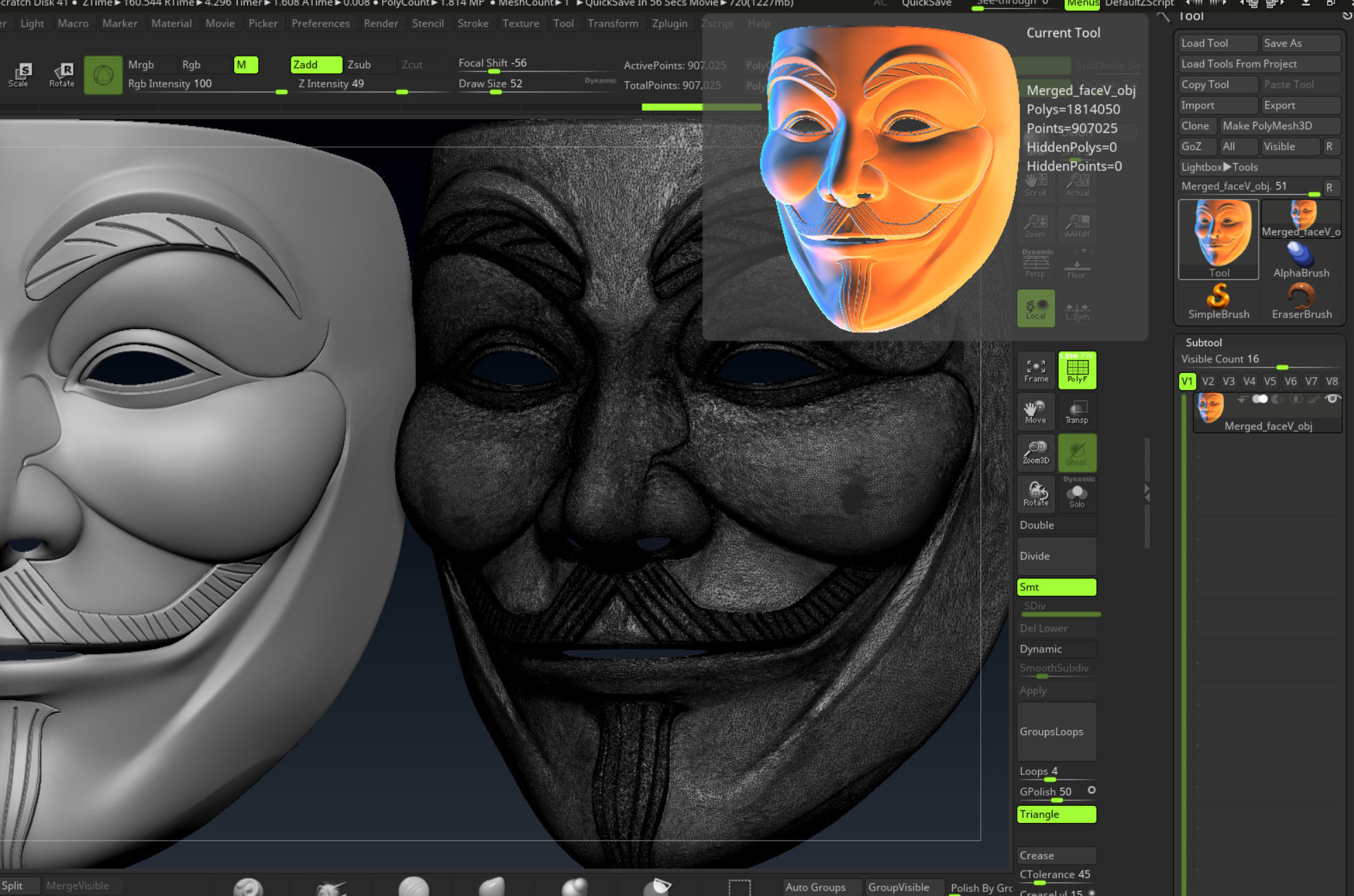Screen dimensions: 1354x896
Task: Click the Zoom magnifier icon
Action: tap(1035, 225)
